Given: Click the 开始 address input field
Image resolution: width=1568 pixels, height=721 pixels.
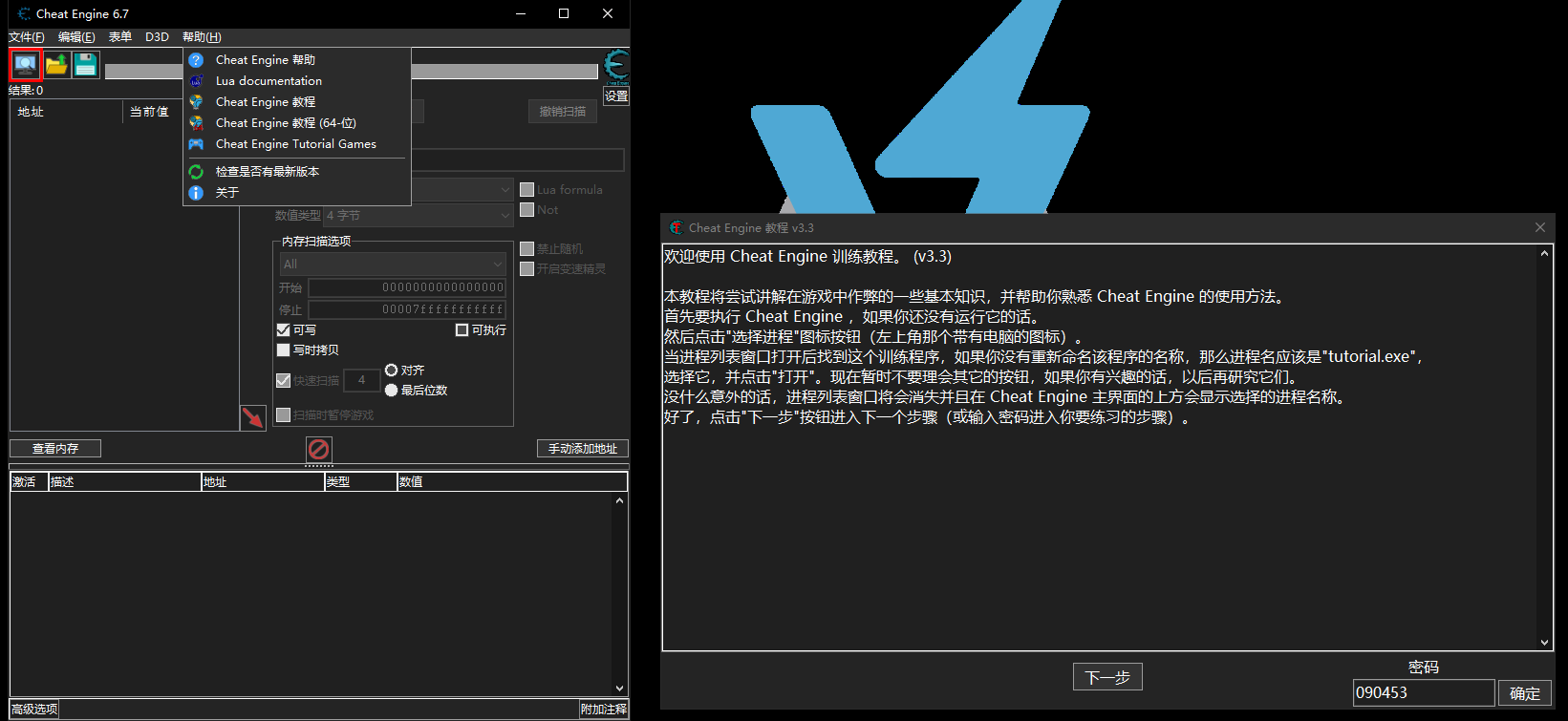Looking at the screenshot, I should click(407, 287).
